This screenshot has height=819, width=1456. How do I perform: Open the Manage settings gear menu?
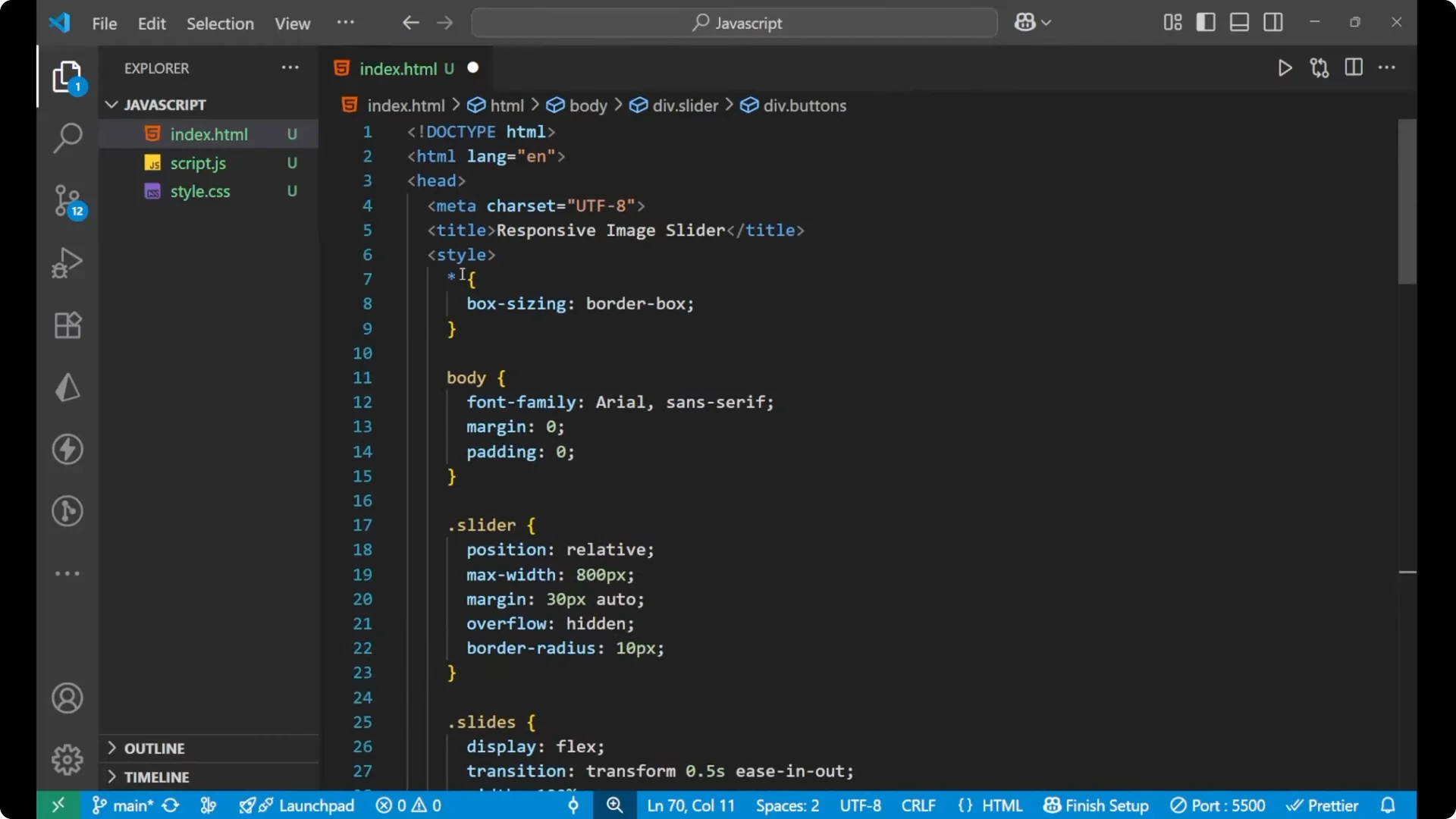[x=67, y=759]
